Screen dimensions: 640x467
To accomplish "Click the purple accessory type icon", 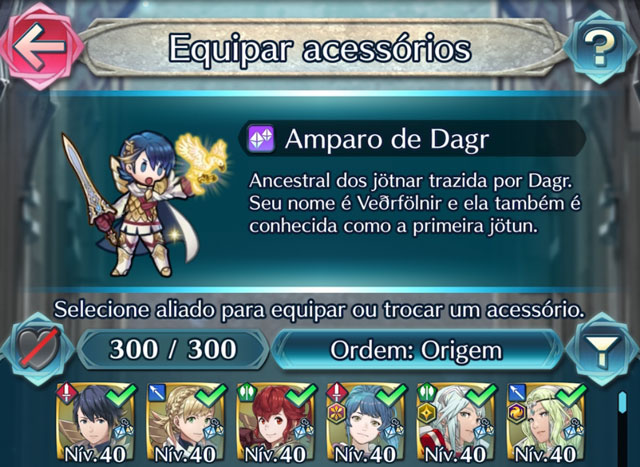I will click(261, 138).
